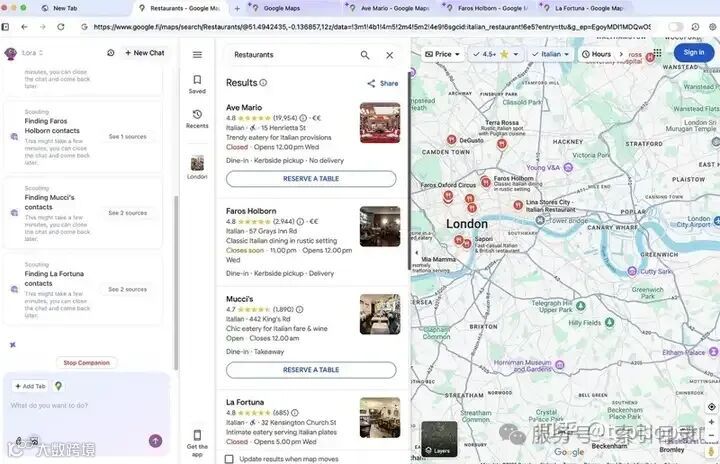Open a new browser tab with plus
The width and height of the screenshot is (720, 464).
tap(237, 8)
